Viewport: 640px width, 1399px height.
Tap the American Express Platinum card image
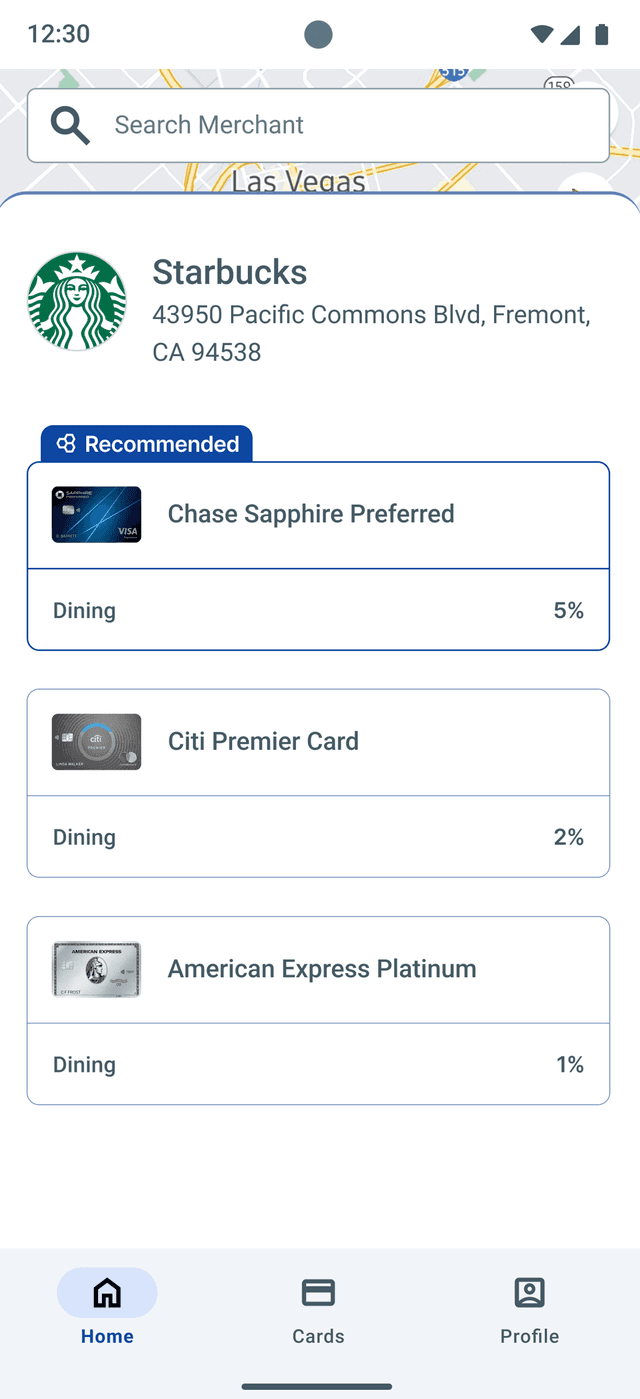[x=96, y=969]
